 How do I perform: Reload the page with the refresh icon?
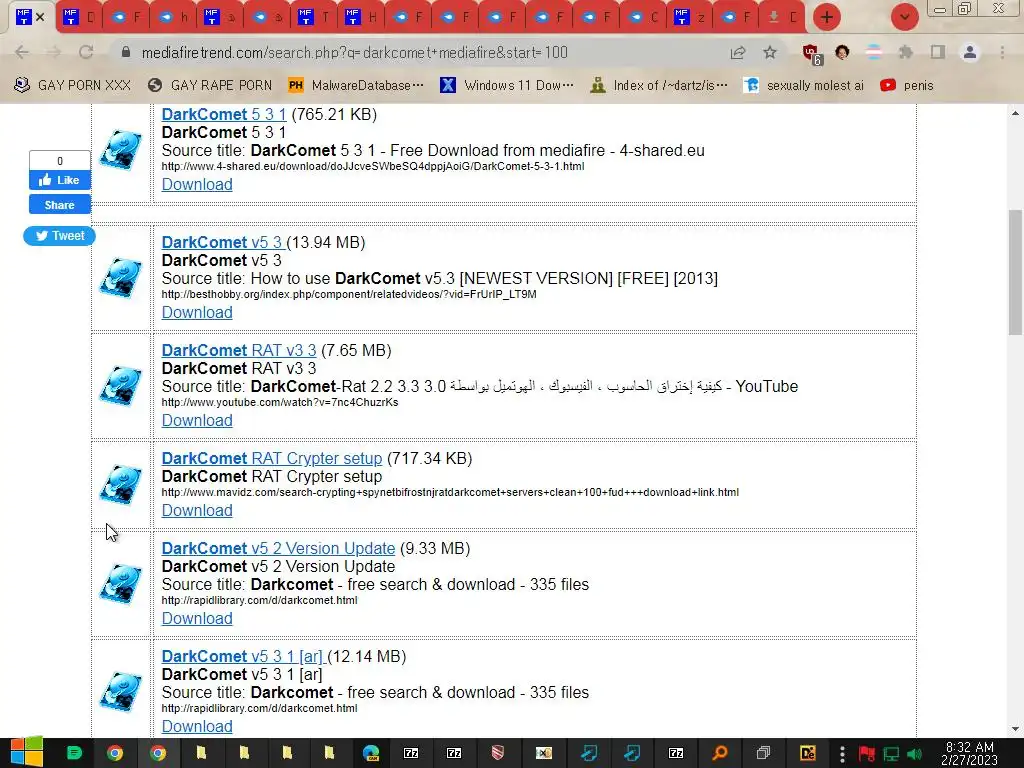tap(86, 52)
